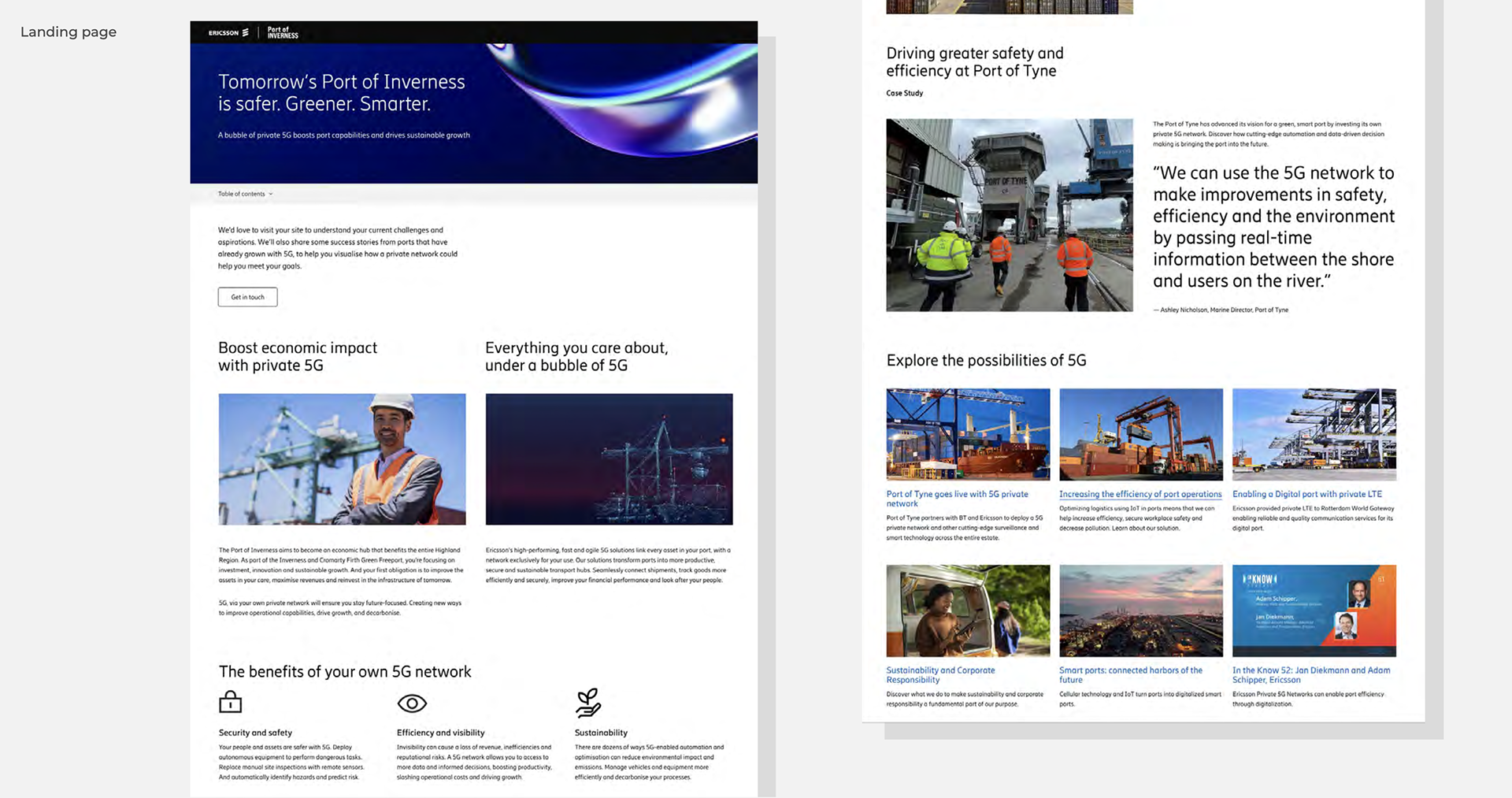
Task: Click the Efficiency and visibility title
Action: pos(440,733)
